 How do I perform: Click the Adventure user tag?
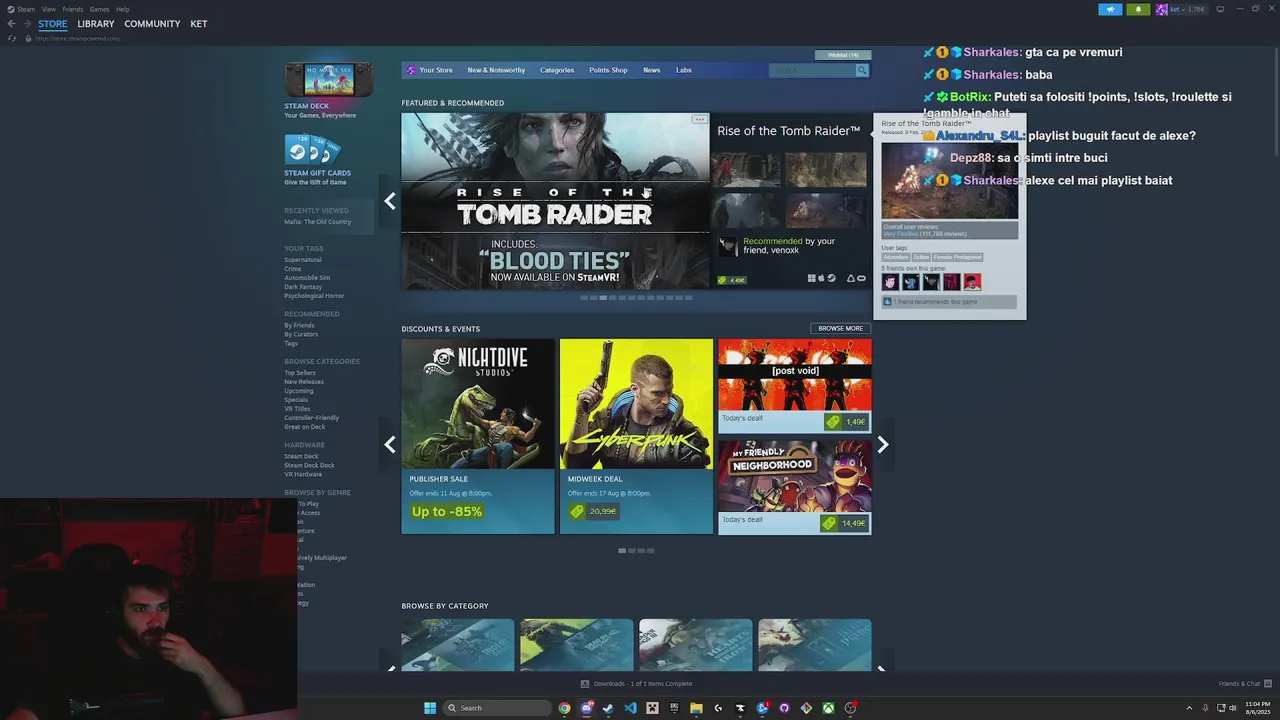[x=896, y=257]
